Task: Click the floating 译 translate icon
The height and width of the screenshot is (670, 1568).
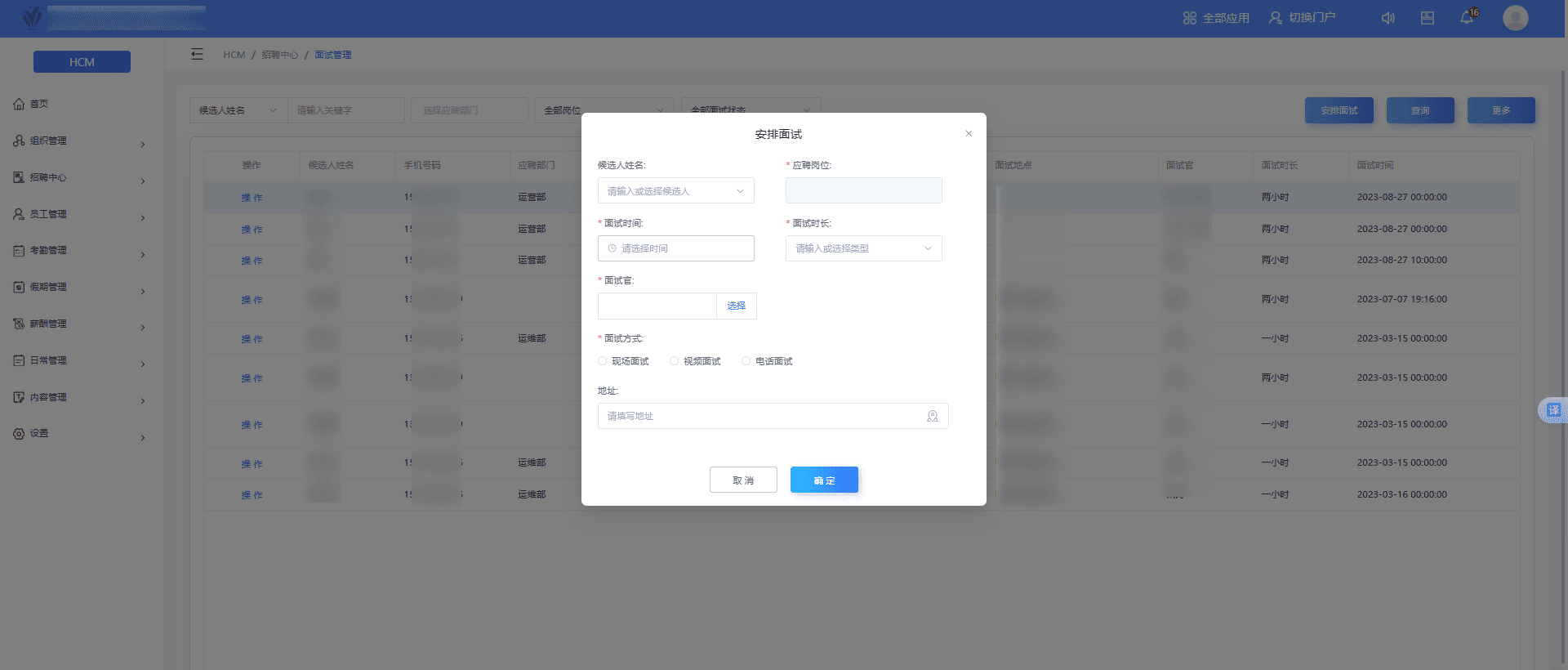Action: 1552,410
